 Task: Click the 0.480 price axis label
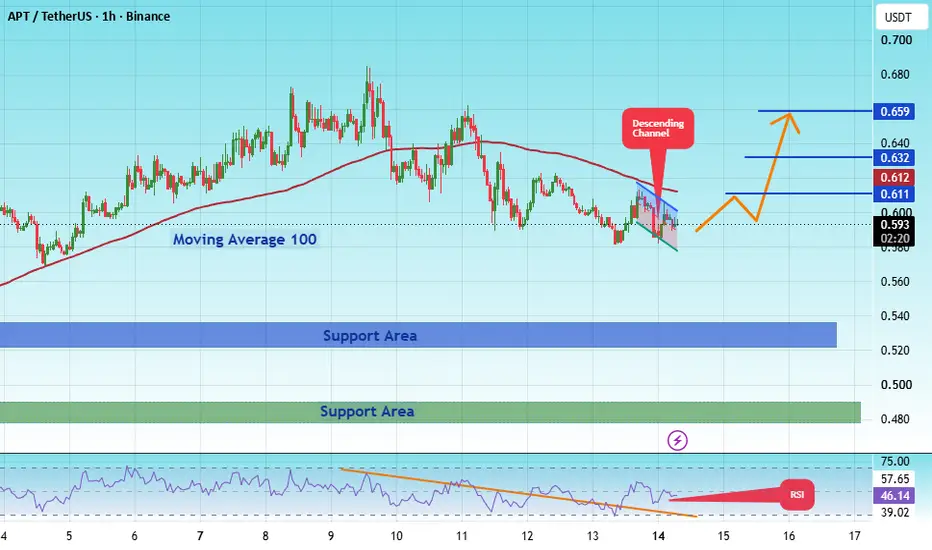[x=895, y=419]
